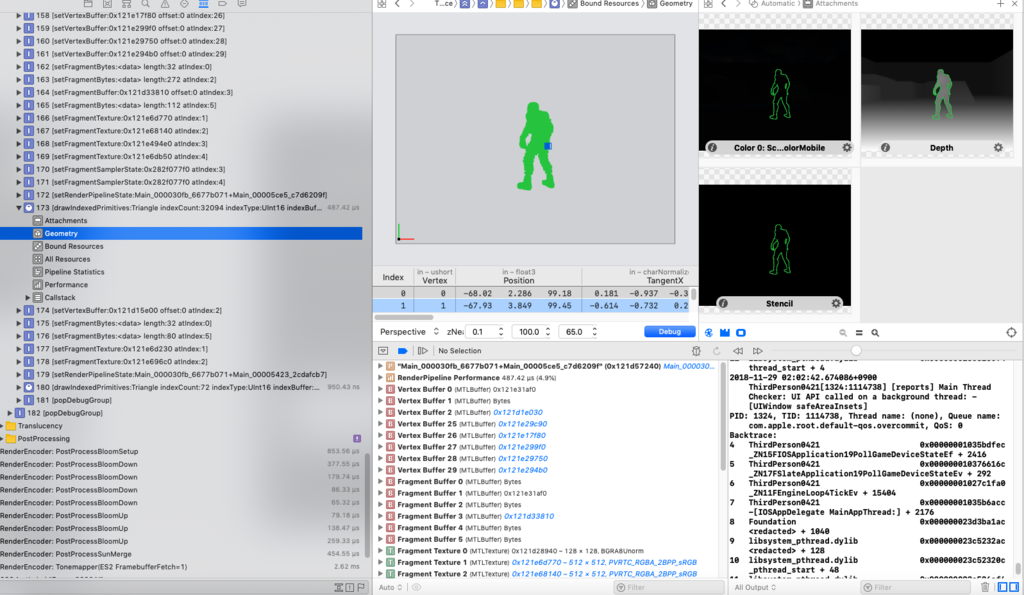Select RenderEncoder: PostProcessSunMerge row
The height and width of the screenshot is (595, 1024).
(x=181, y=554)
